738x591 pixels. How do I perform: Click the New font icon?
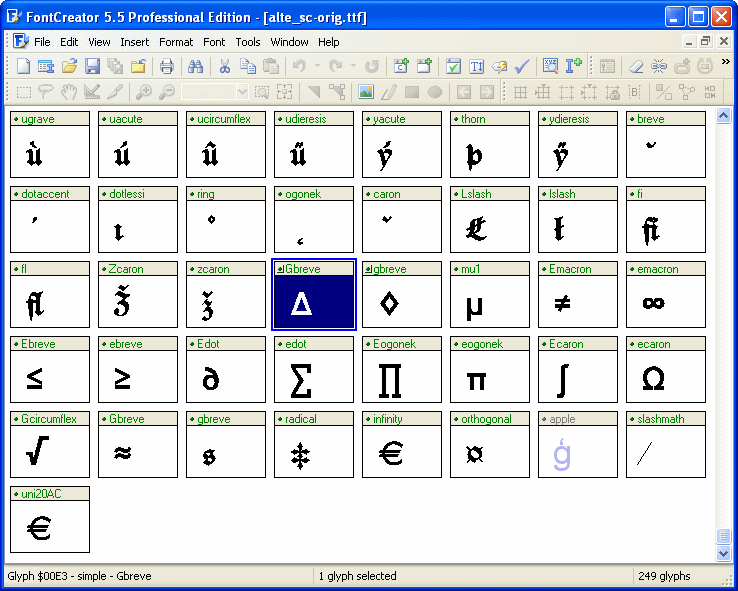(x=23, y=66)
